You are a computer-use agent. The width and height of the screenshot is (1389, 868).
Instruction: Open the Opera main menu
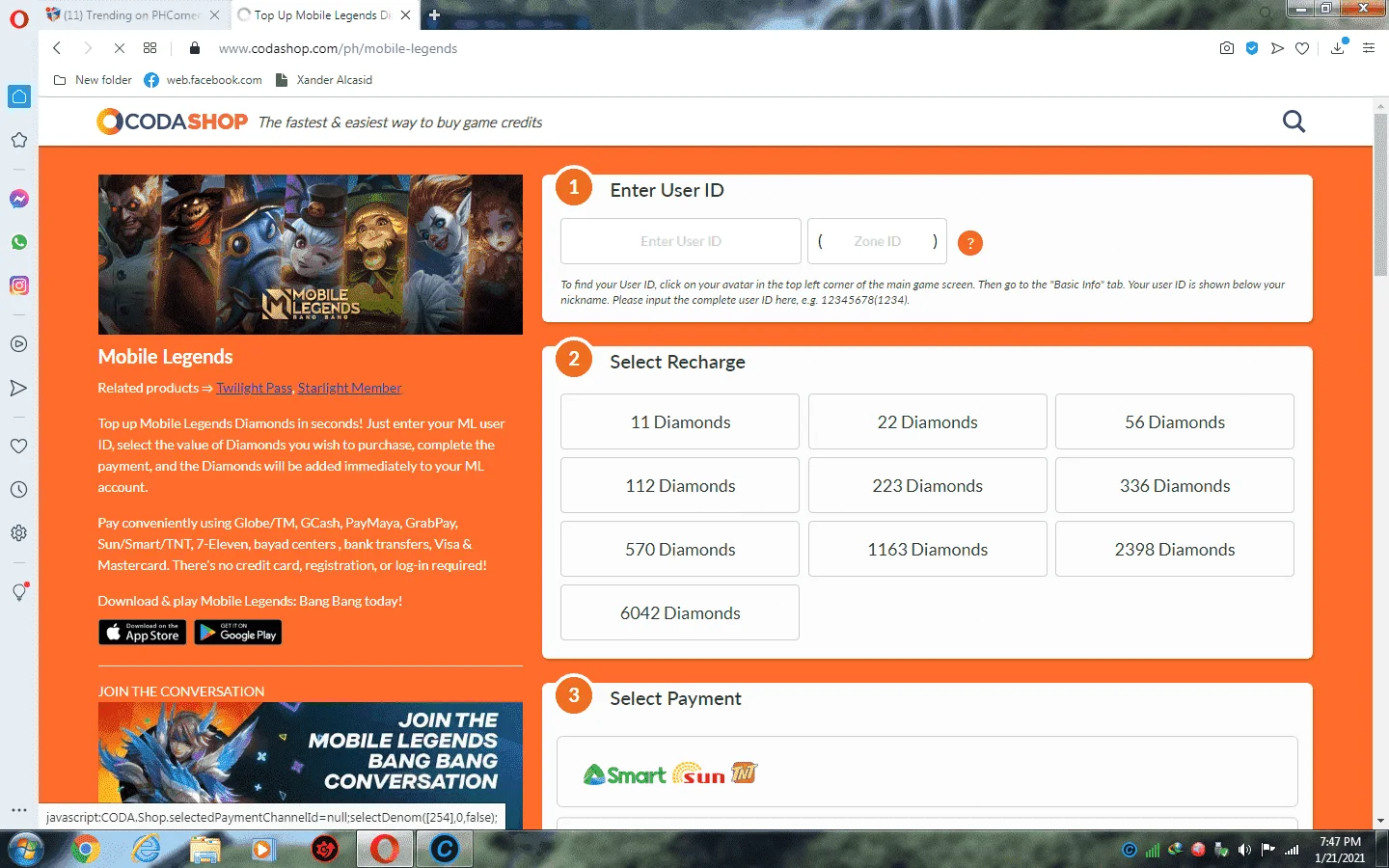pos(19,18)
